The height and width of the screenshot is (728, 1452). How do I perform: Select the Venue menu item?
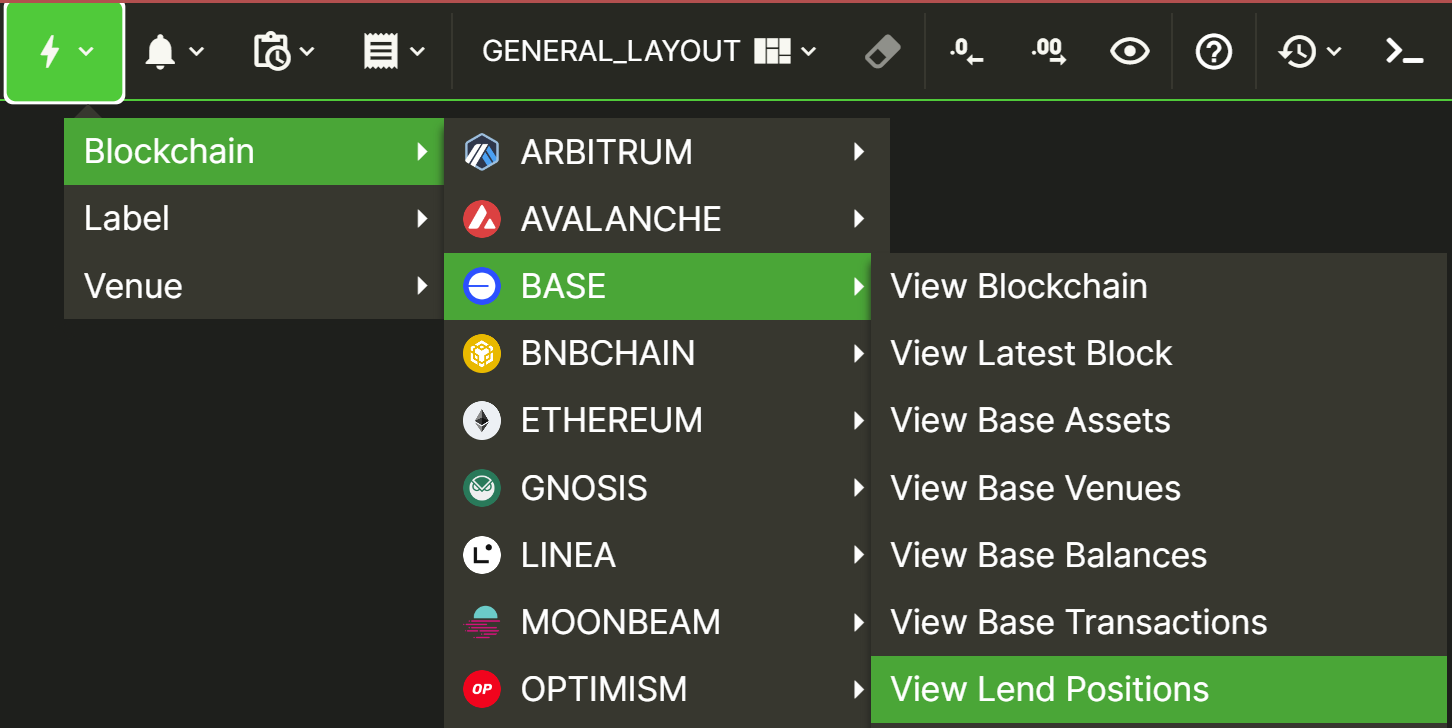[254, 286]
